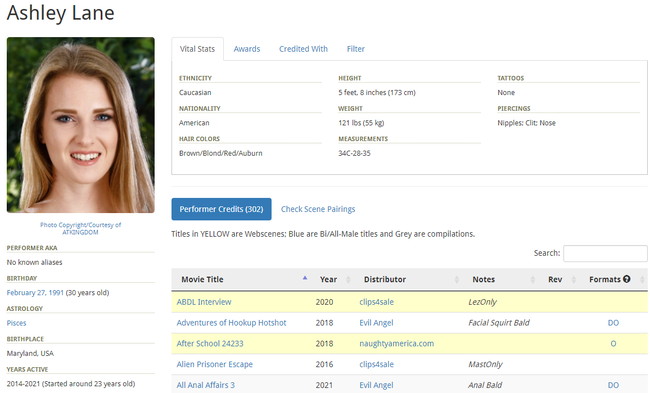Select the Vital Stats tab

click(197, 49)
